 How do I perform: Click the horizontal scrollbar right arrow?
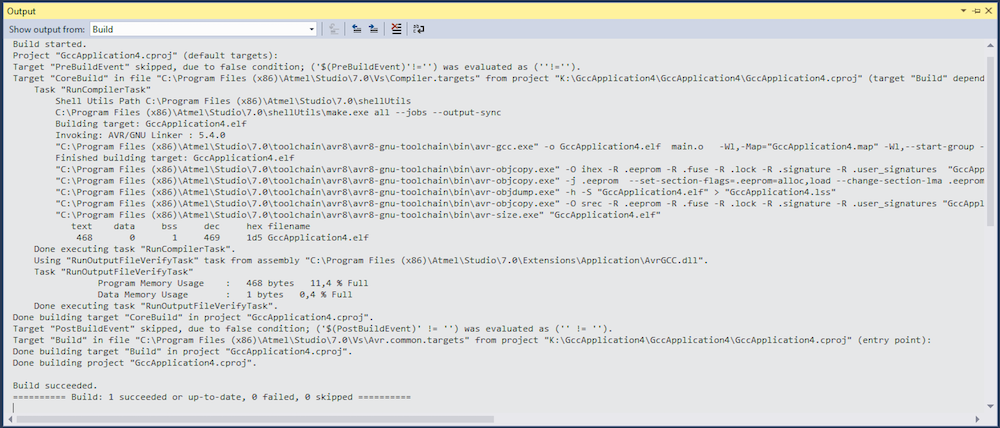click(x=979, y=418)
